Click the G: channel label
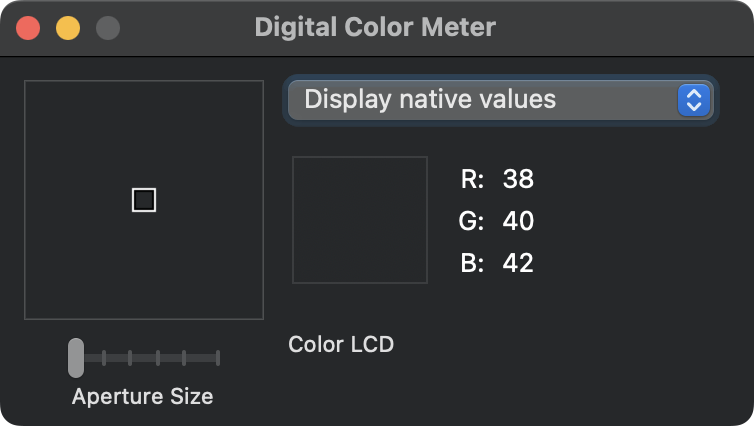This screenshot has height=426, width=754. click(x=471, y=221)
